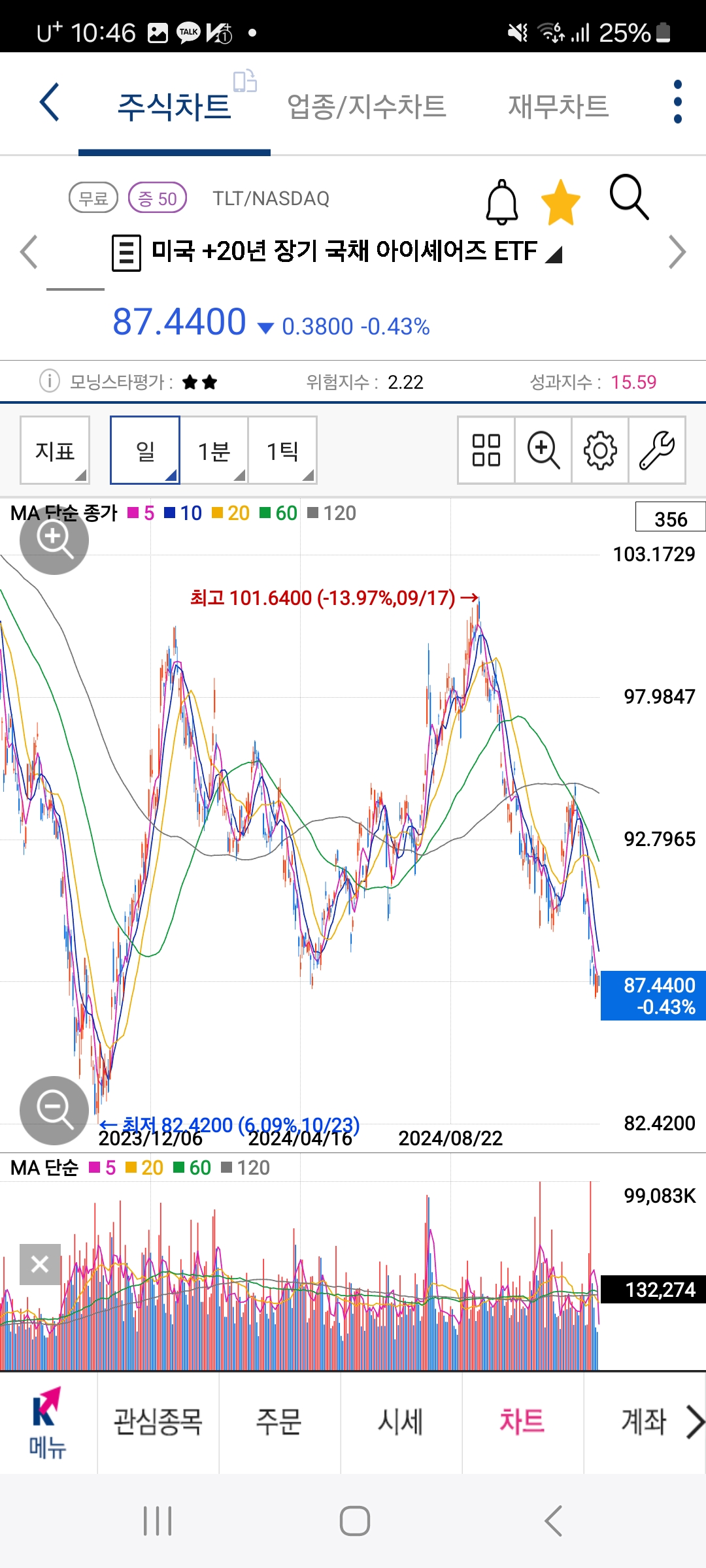This screenshot has height=1568, width=706.
Task: Tap the 2024/04/16 date label
Action: 301,1139
